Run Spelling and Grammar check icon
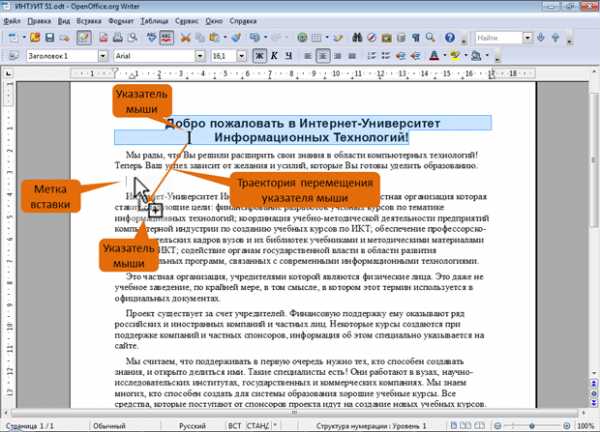The image size is (600, 432). tap(152, 37)
